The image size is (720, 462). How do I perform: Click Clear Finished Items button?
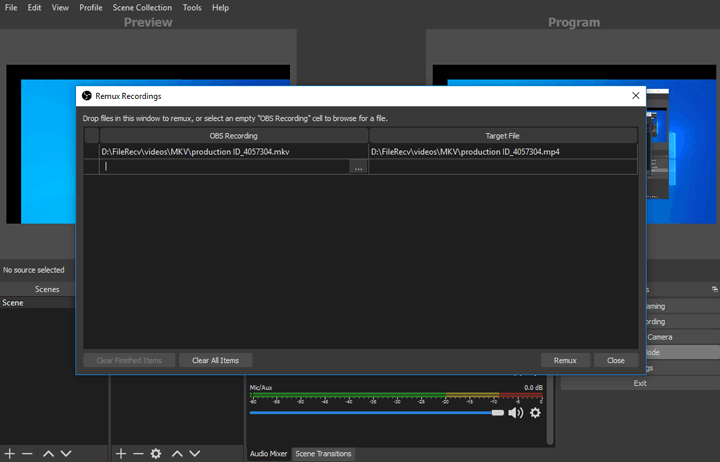129,361
